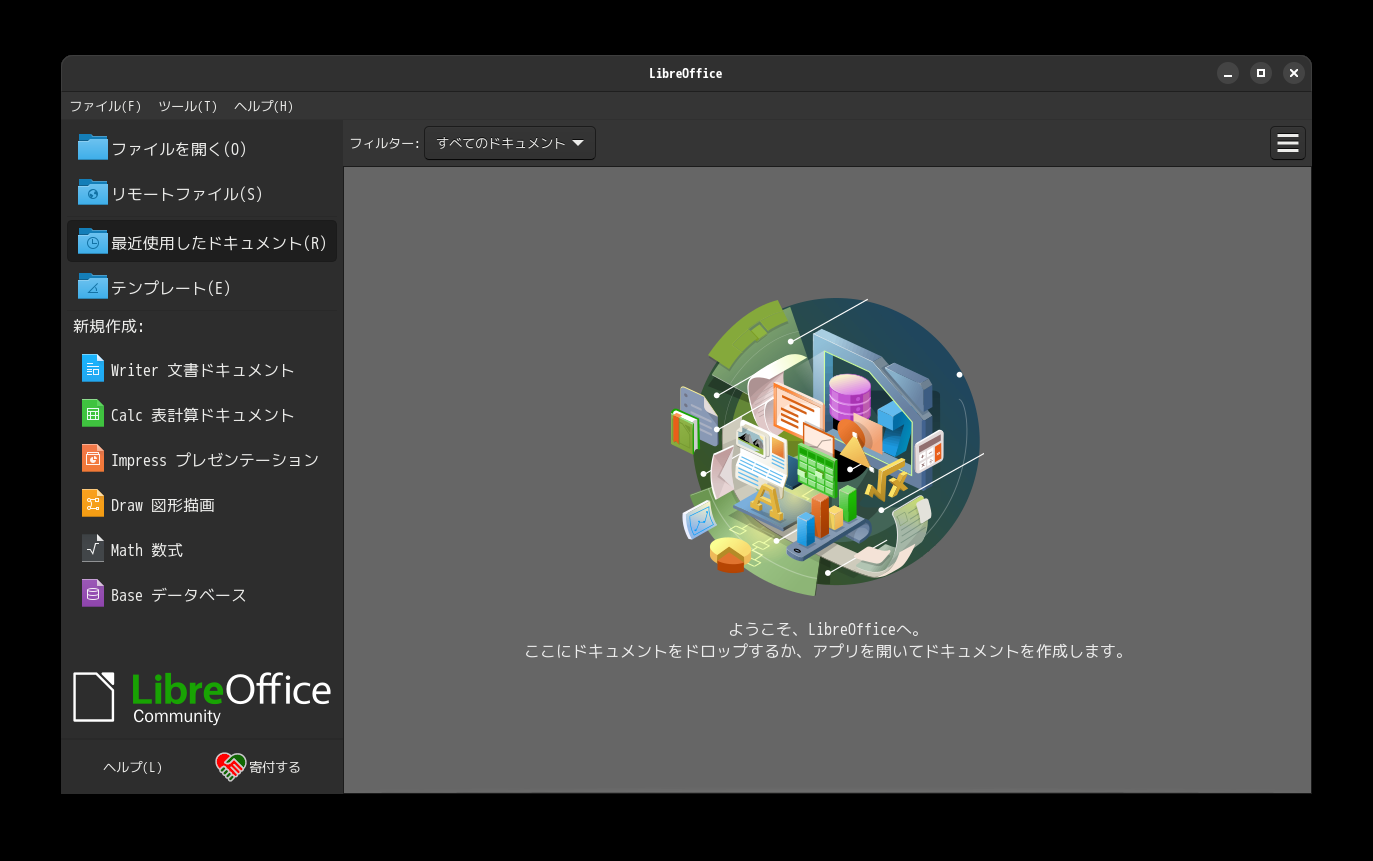Select ファイルを開く(O) button
1373x861 pixels.
tap(202, 148)
